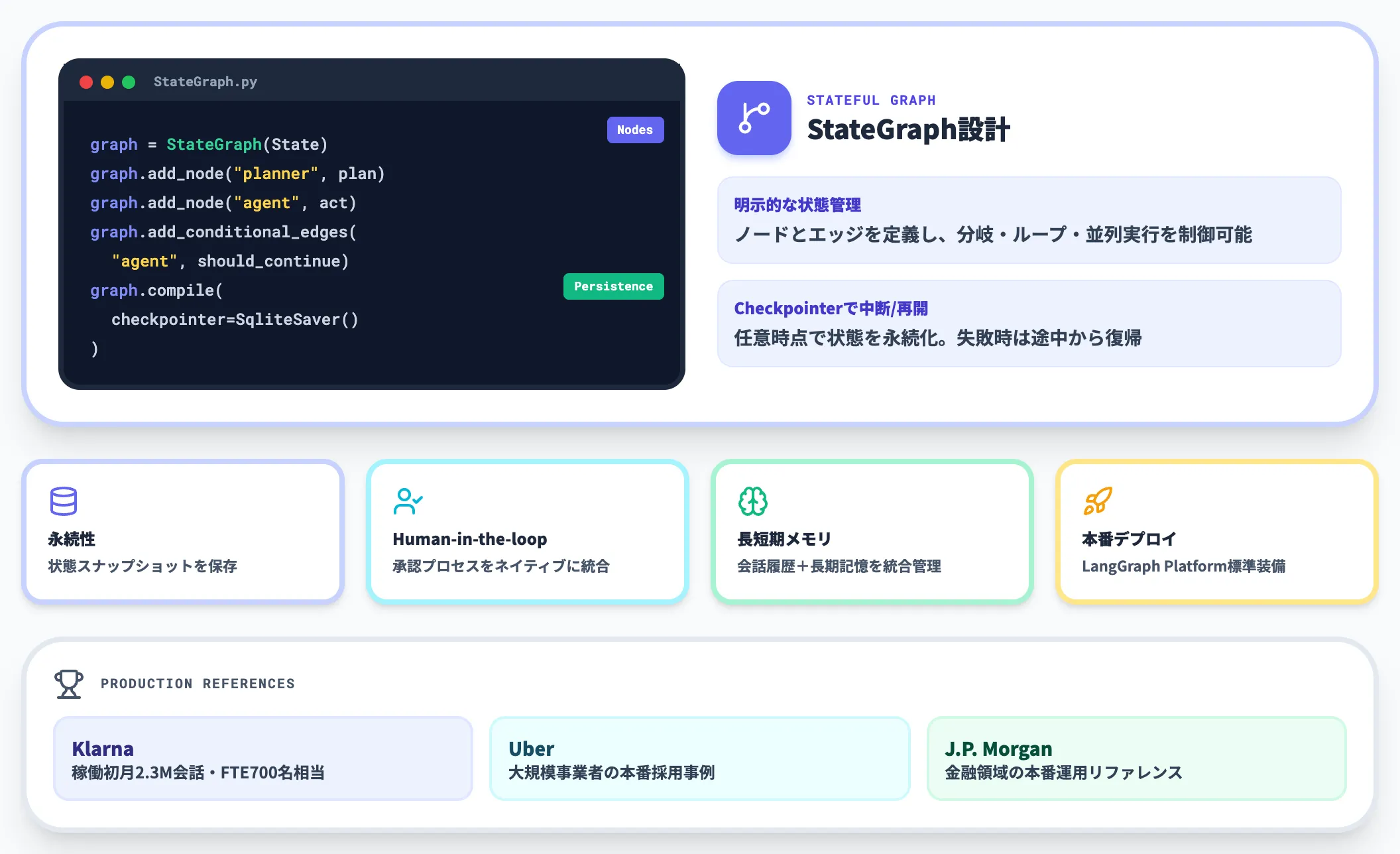The width and height of the screenshot is (1400, 854).
Task: Click the StateGraph branch icon tile
Action: 754,118
